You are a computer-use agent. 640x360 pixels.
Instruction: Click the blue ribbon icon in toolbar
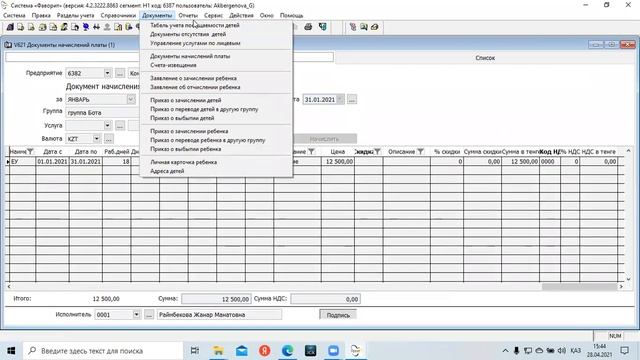(x=86, y=27)
